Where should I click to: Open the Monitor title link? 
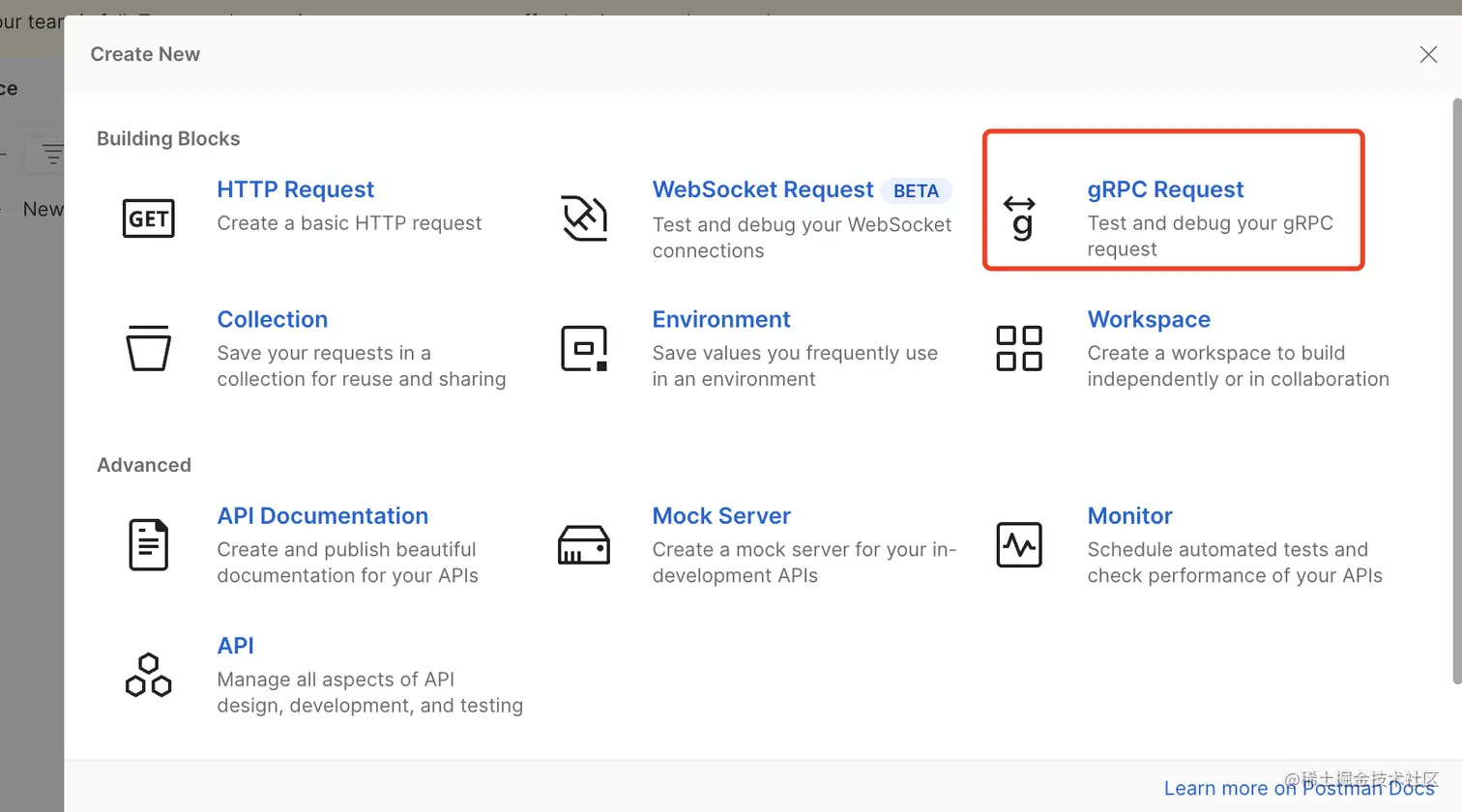click(x=1129, y=515)
